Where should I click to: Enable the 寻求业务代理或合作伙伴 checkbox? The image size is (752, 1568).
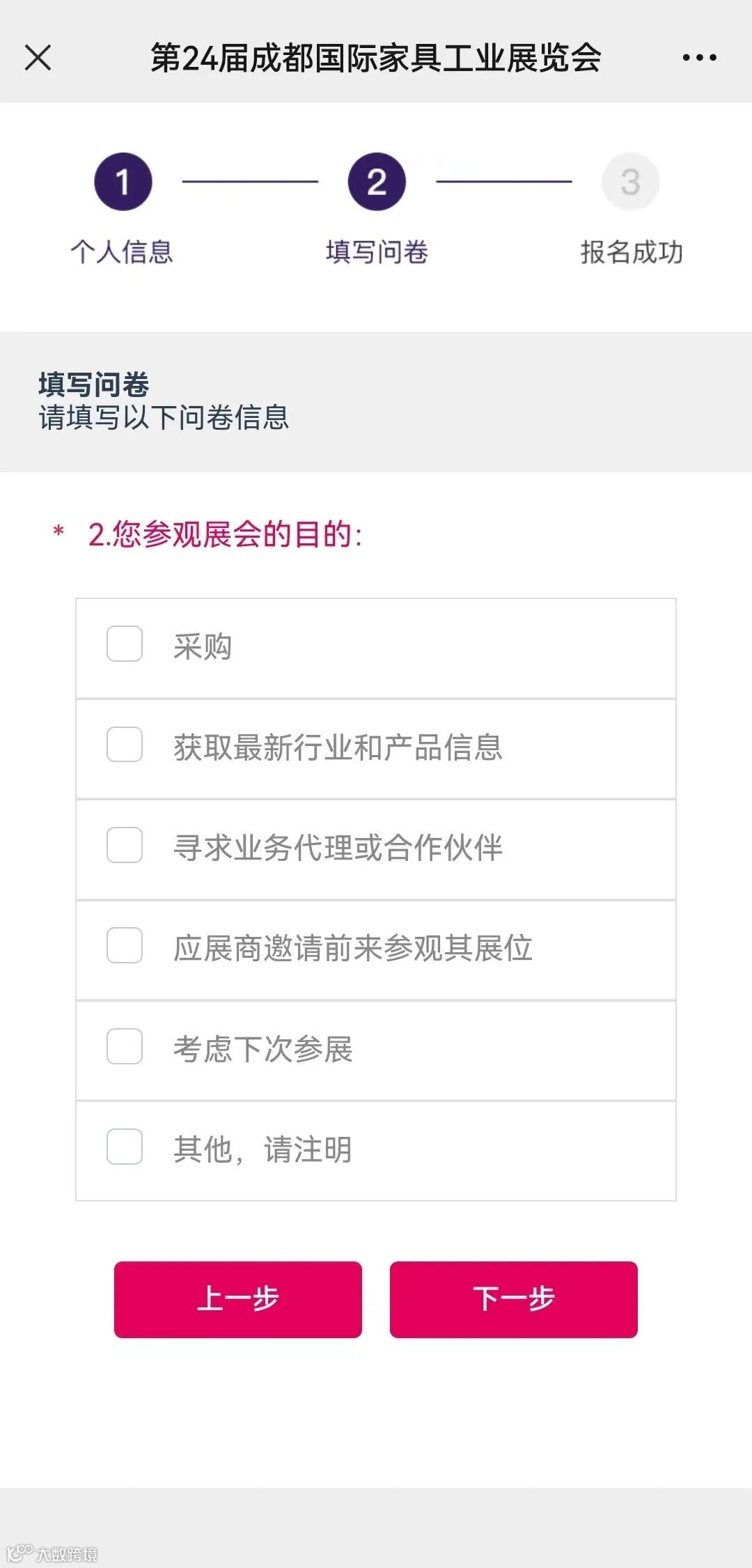125,845
